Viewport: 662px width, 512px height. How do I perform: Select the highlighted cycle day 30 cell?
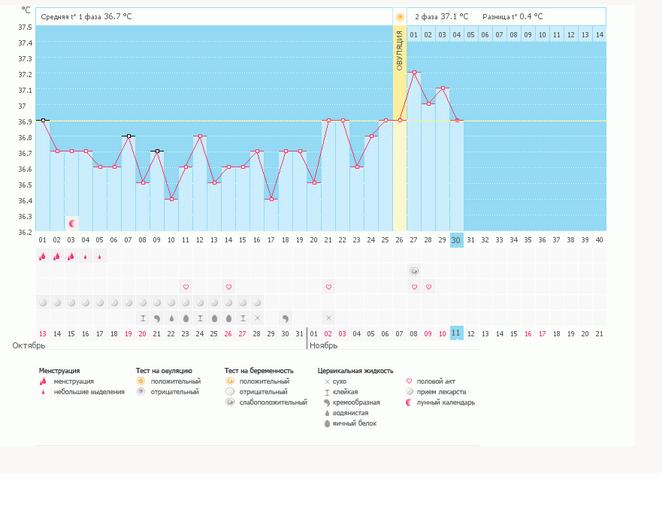click(x=456, y=240)
